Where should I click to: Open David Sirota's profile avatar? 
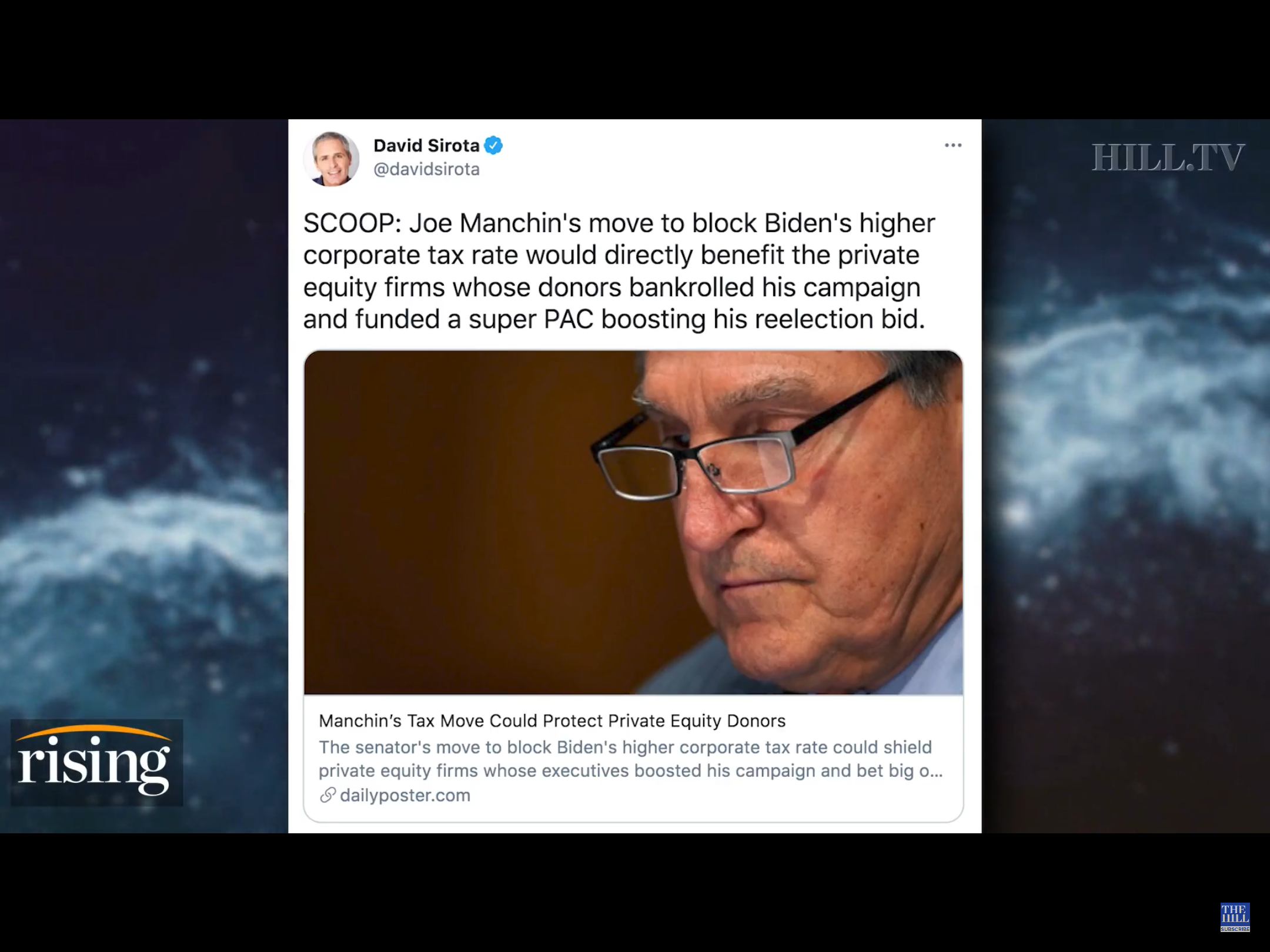point(332,159)
